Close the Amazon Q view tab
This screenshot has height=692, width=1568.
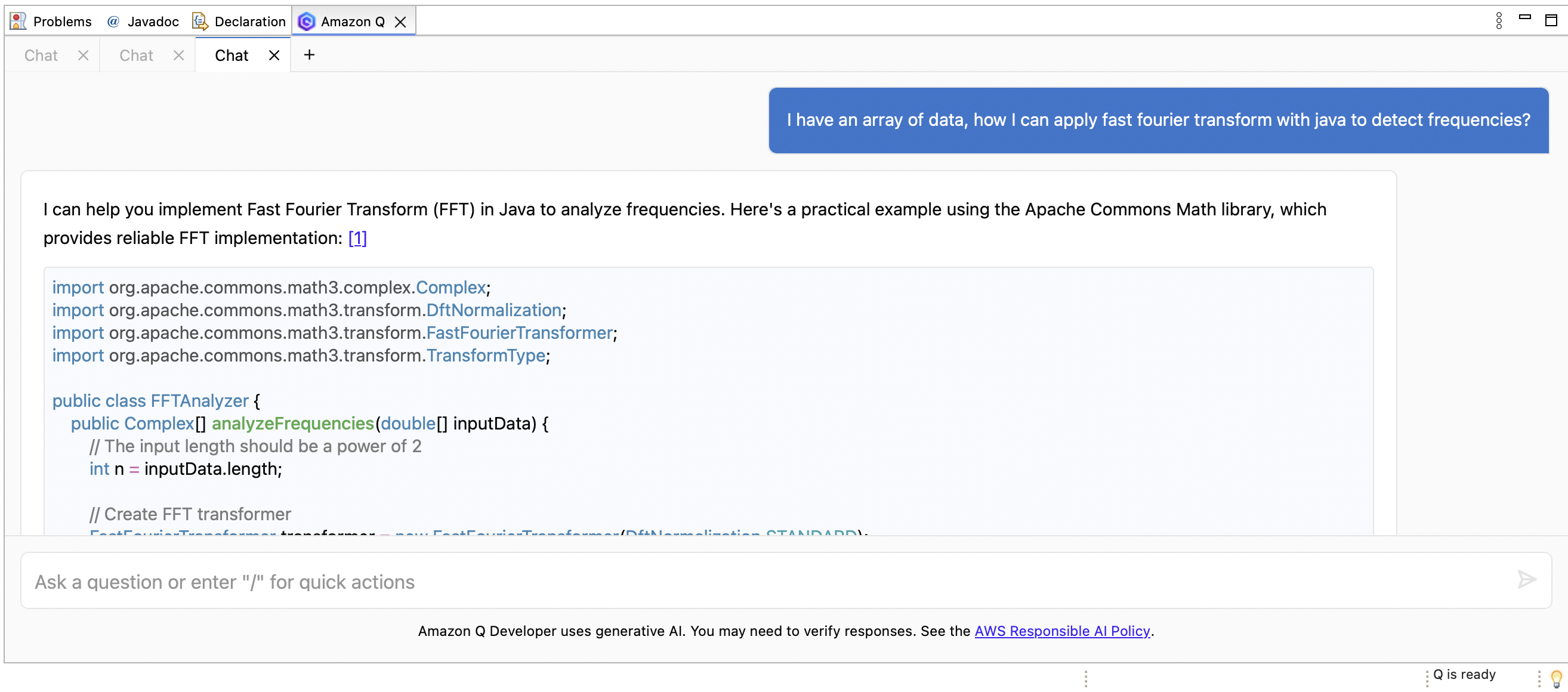click(400, 21)
